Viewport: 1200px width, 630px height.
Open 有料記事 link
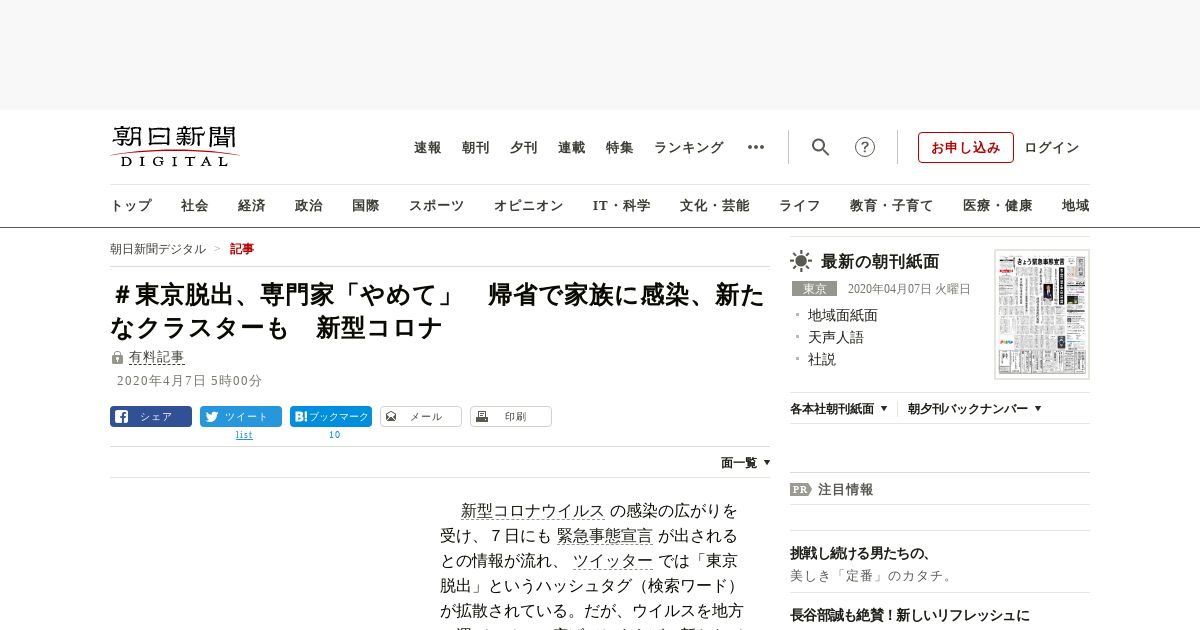[156, 357]
